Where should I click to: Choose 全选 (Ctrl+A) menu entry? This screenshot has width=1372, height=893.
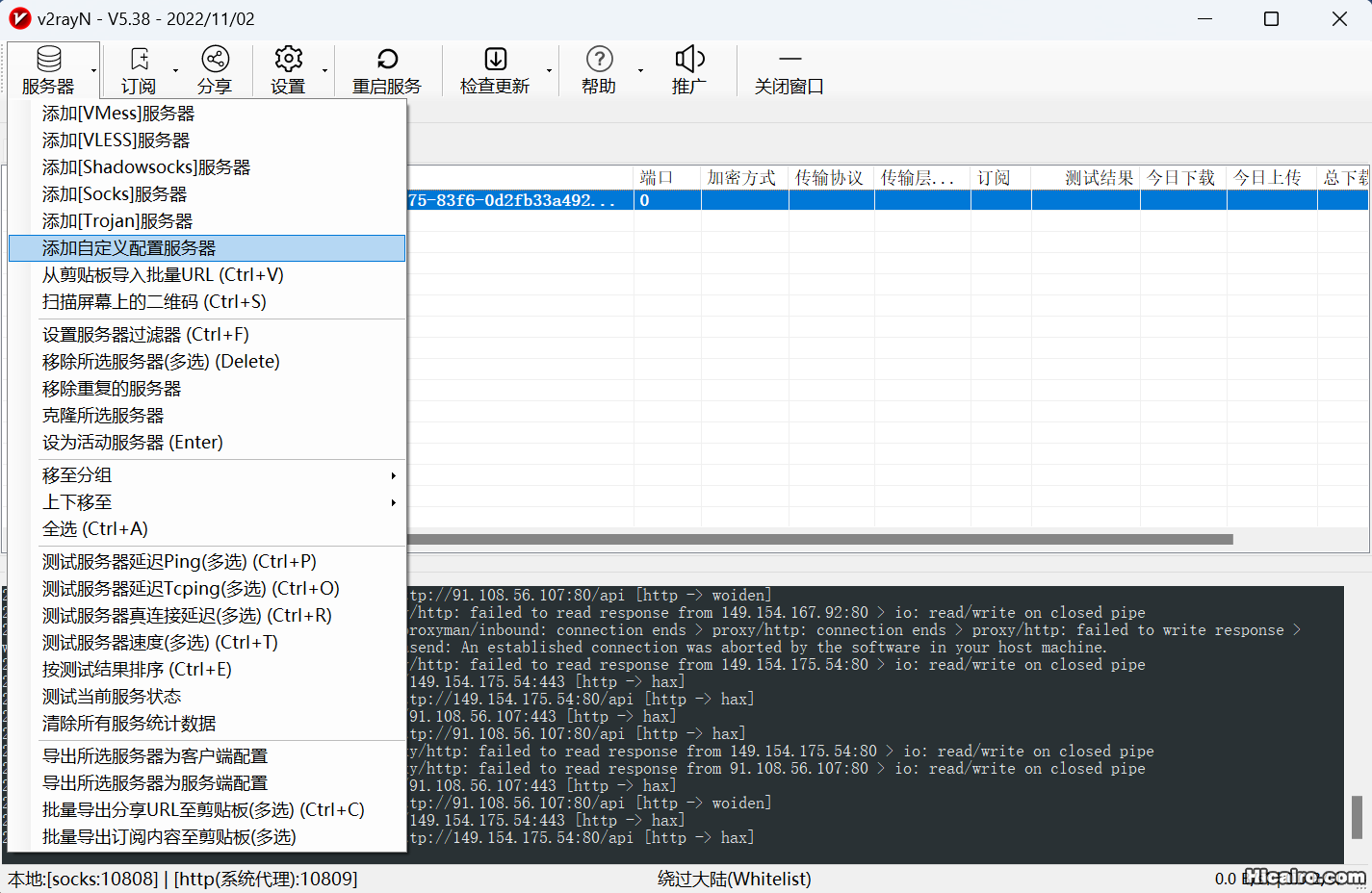[207, 529]
